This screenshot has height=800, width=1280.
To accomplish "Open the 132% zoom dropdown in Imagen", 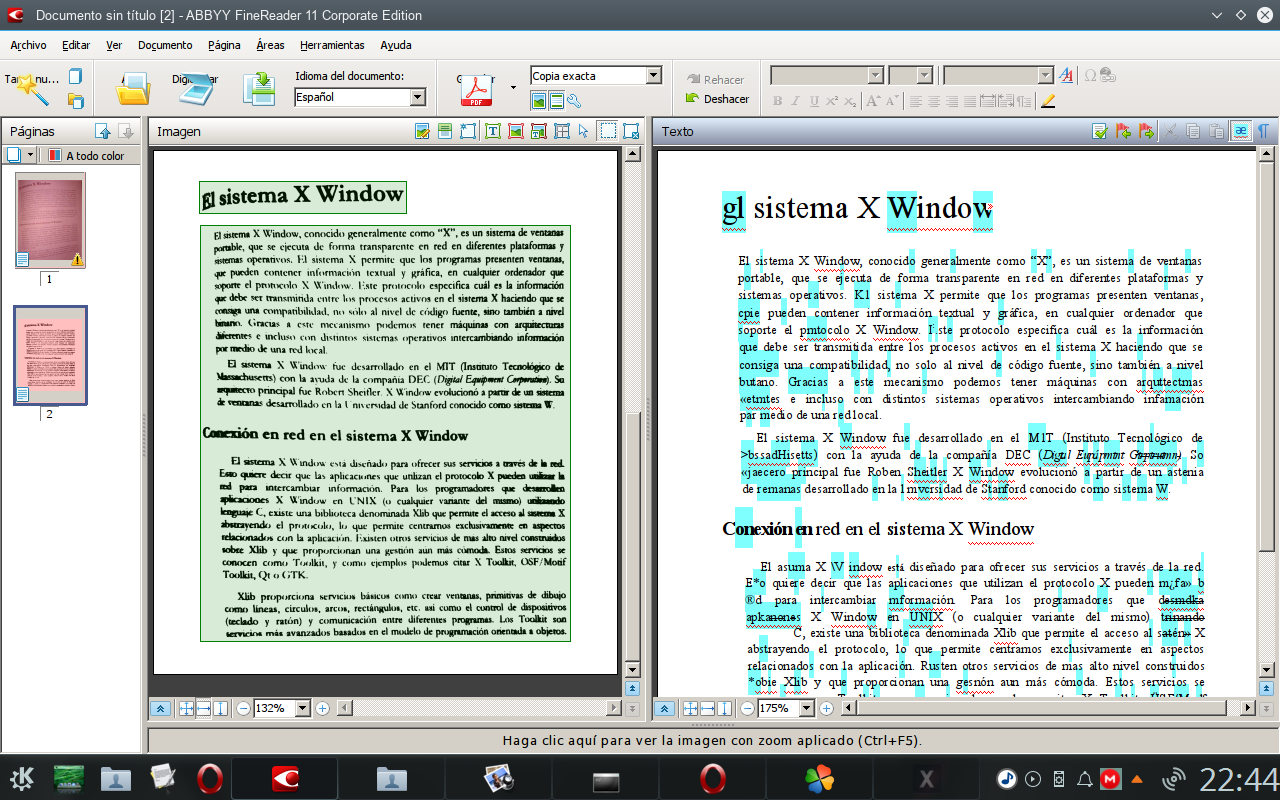I will (303, 708).
